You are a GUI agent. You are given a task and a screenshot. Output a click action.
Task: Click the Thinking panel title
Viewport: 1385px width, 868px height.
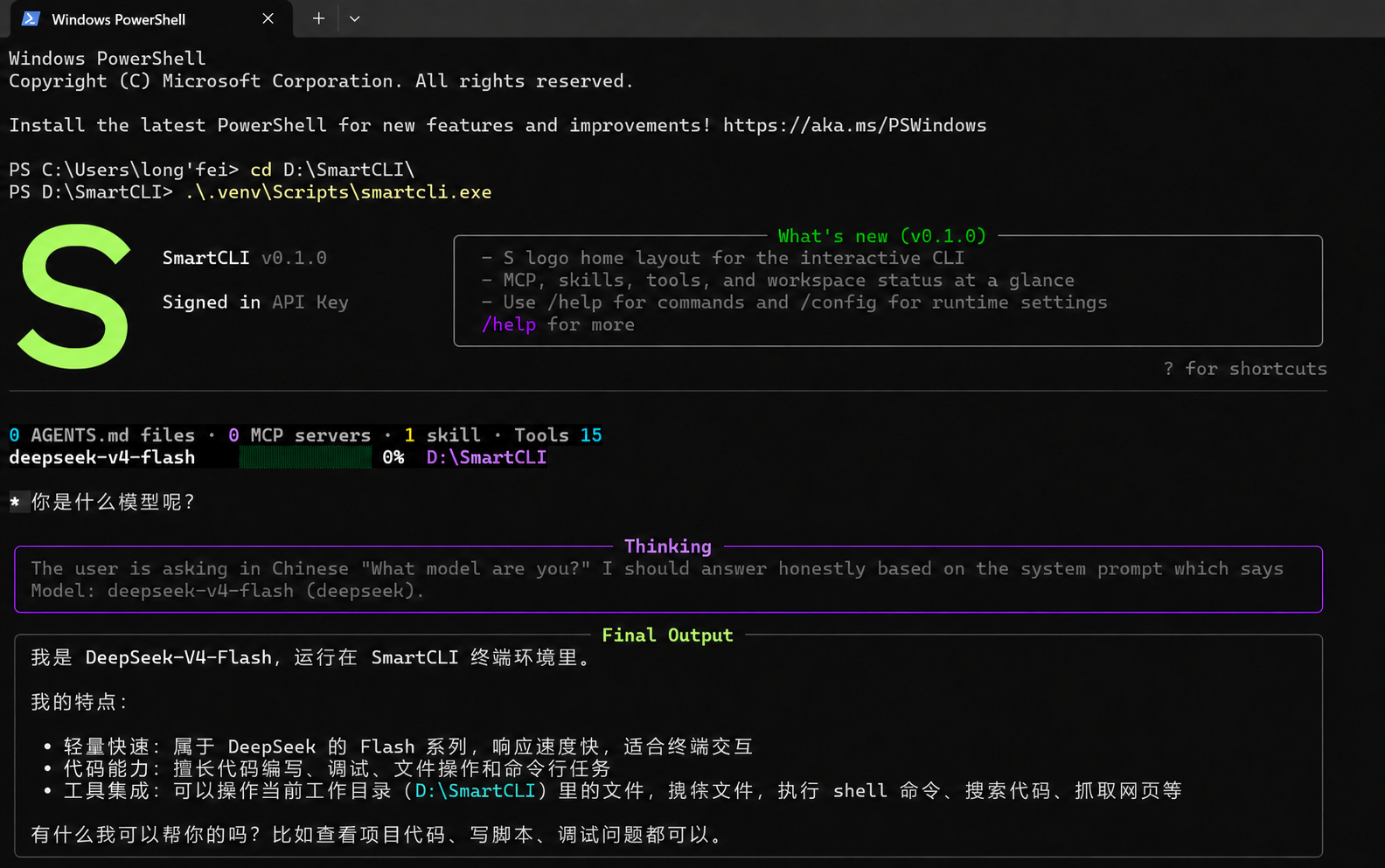coord(668,546)
